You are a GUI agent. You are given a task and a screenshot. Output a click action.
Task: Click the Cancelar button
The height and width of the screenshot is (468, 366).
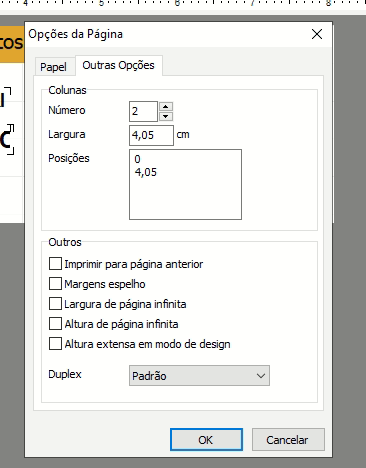(288, 440)
